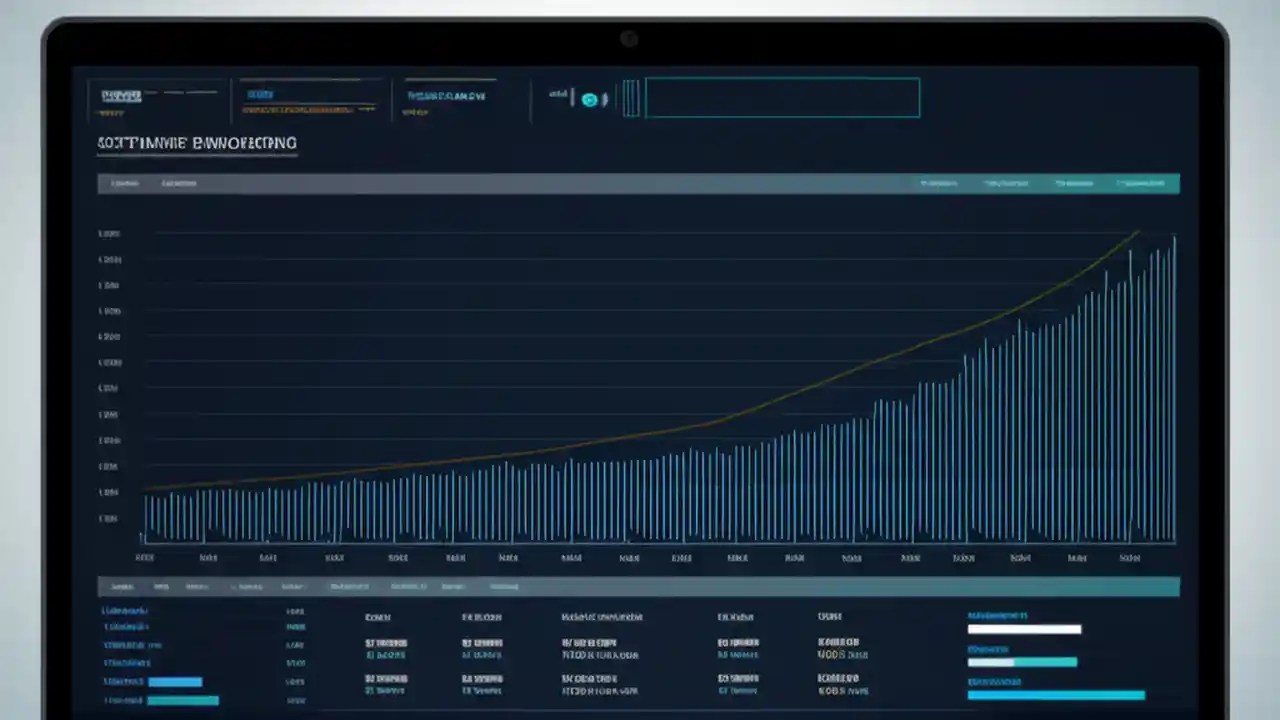Toggle the rightmost filter in the teal chart bar
Viewport: 1280px width, 720px height.
tap(1140, 183)
